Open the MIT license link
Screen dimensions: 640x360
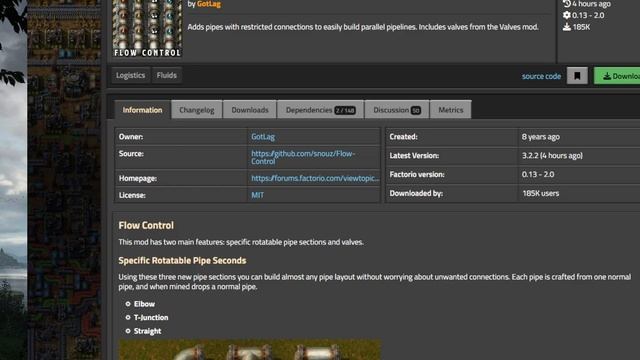[257, 195]
